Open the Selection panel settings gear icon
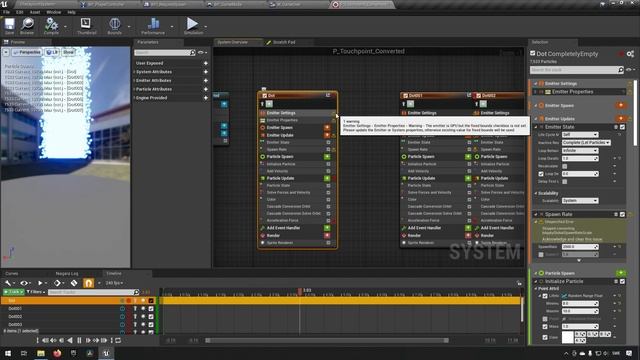The height and width of the screenshot is (360, 640). click(x=630, y=54)
